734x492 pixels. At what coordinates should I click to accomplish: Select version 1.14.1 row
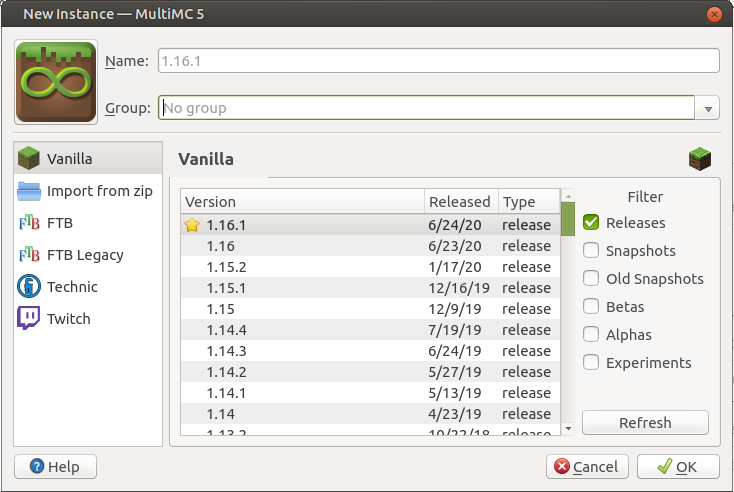(370, 393)
